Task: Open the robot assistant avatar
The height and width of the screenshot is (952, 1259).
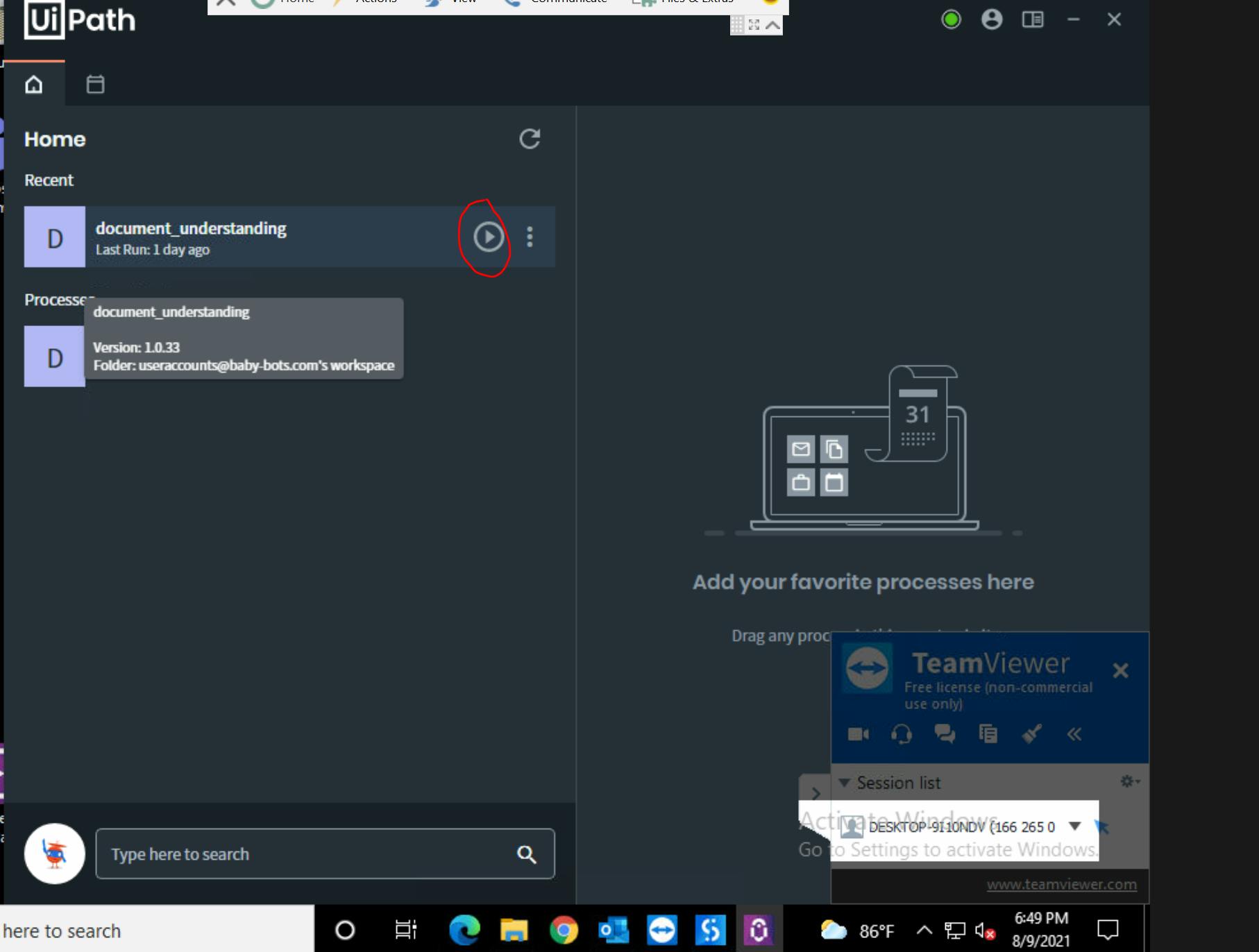Action: pyautogui.click(x=55, y=853)
